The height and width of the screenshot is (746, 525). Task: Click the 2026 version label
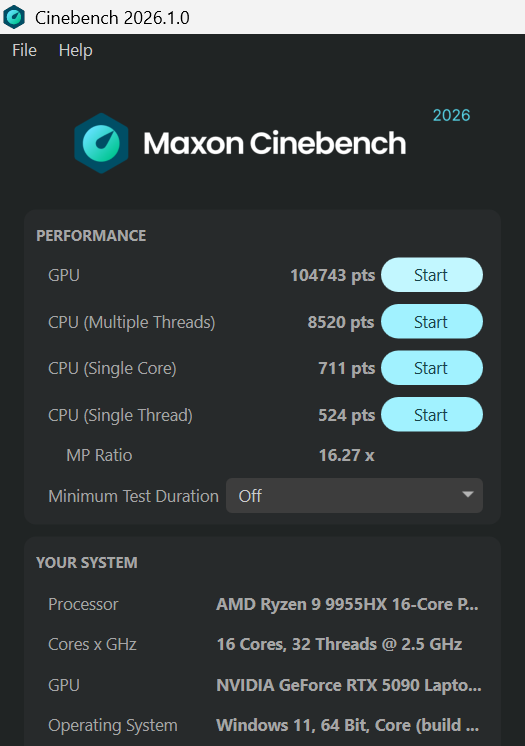[x=451, y=115]
